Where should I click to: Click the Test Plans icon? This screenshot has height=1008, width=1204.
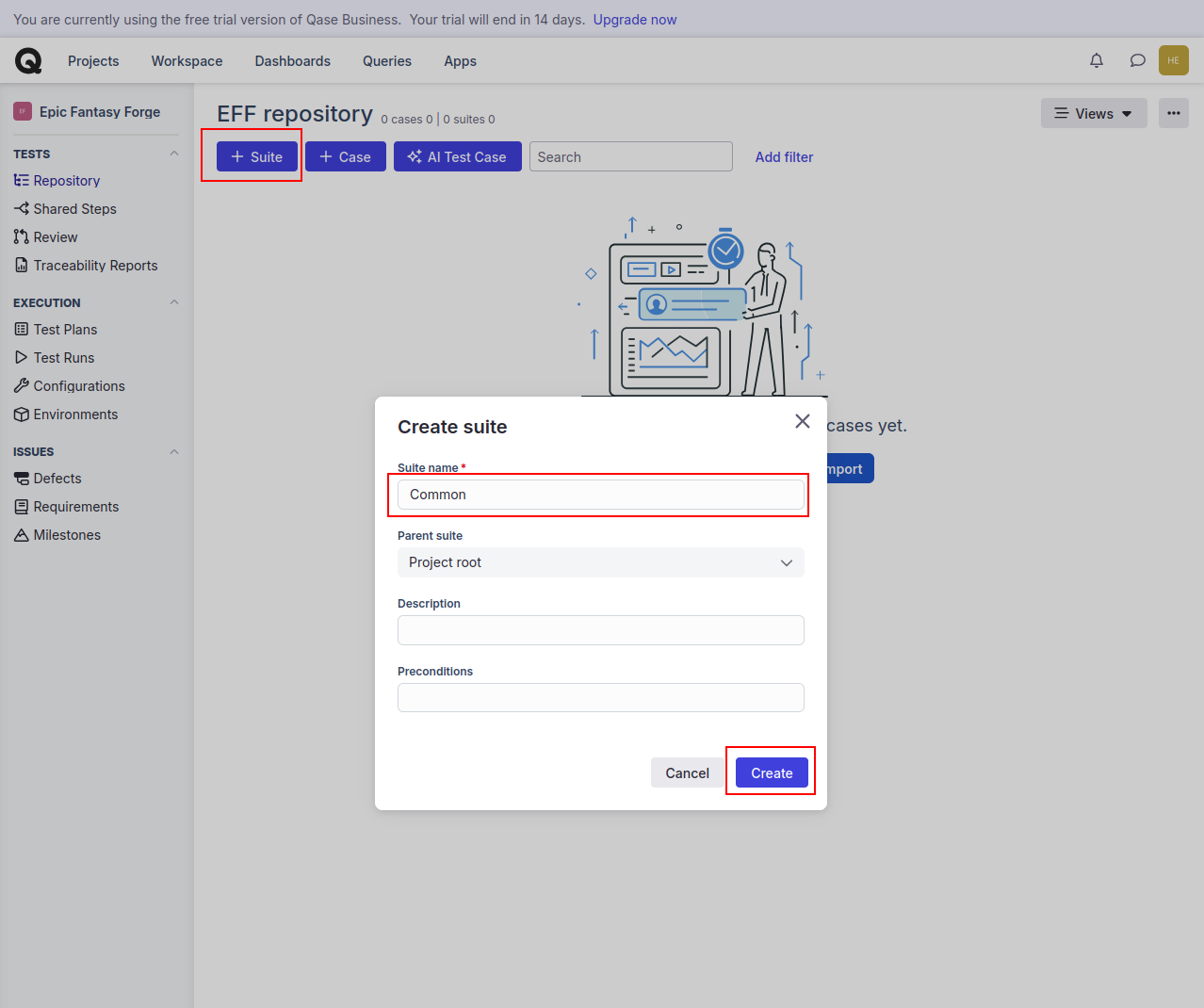coord(21,330)
